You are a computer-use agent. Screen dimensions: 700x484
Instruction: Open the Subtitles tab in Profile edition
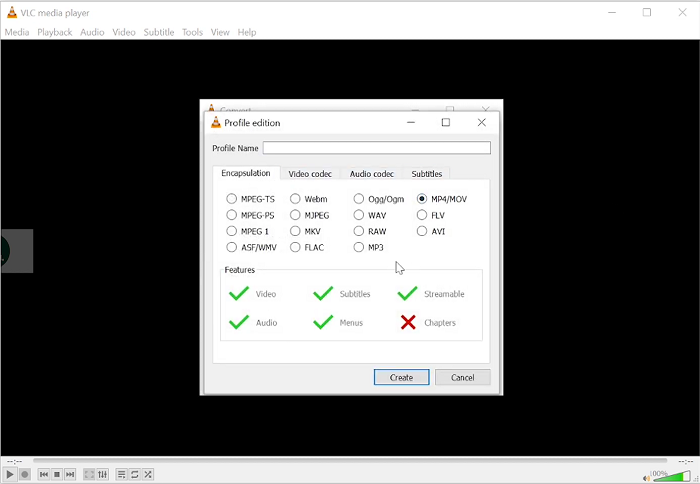coord(427,174)
